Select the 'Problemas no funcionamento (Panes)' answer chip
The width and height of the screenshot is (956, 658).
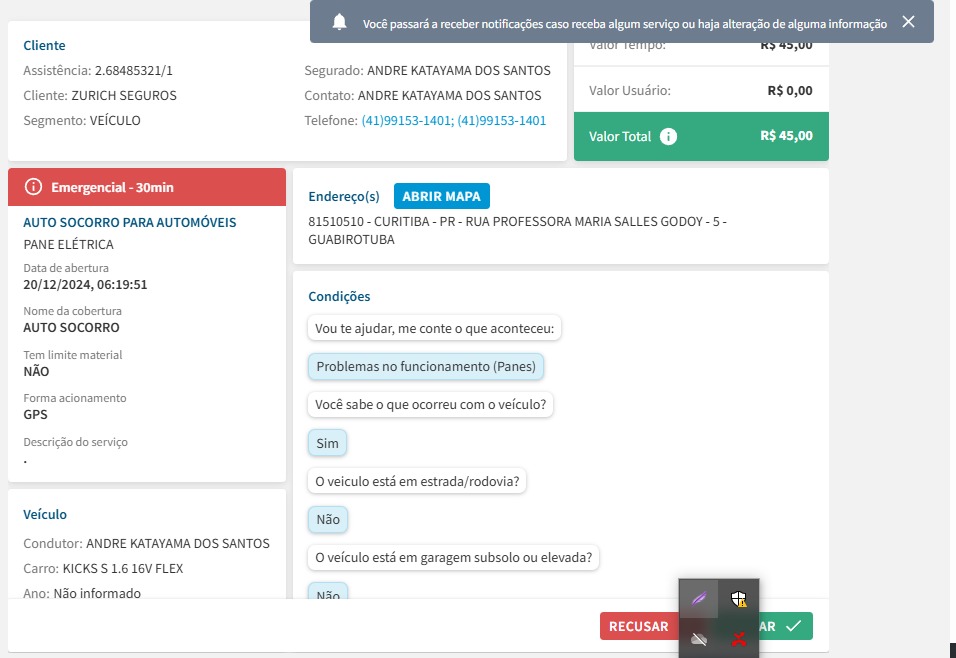click(426, 367)
